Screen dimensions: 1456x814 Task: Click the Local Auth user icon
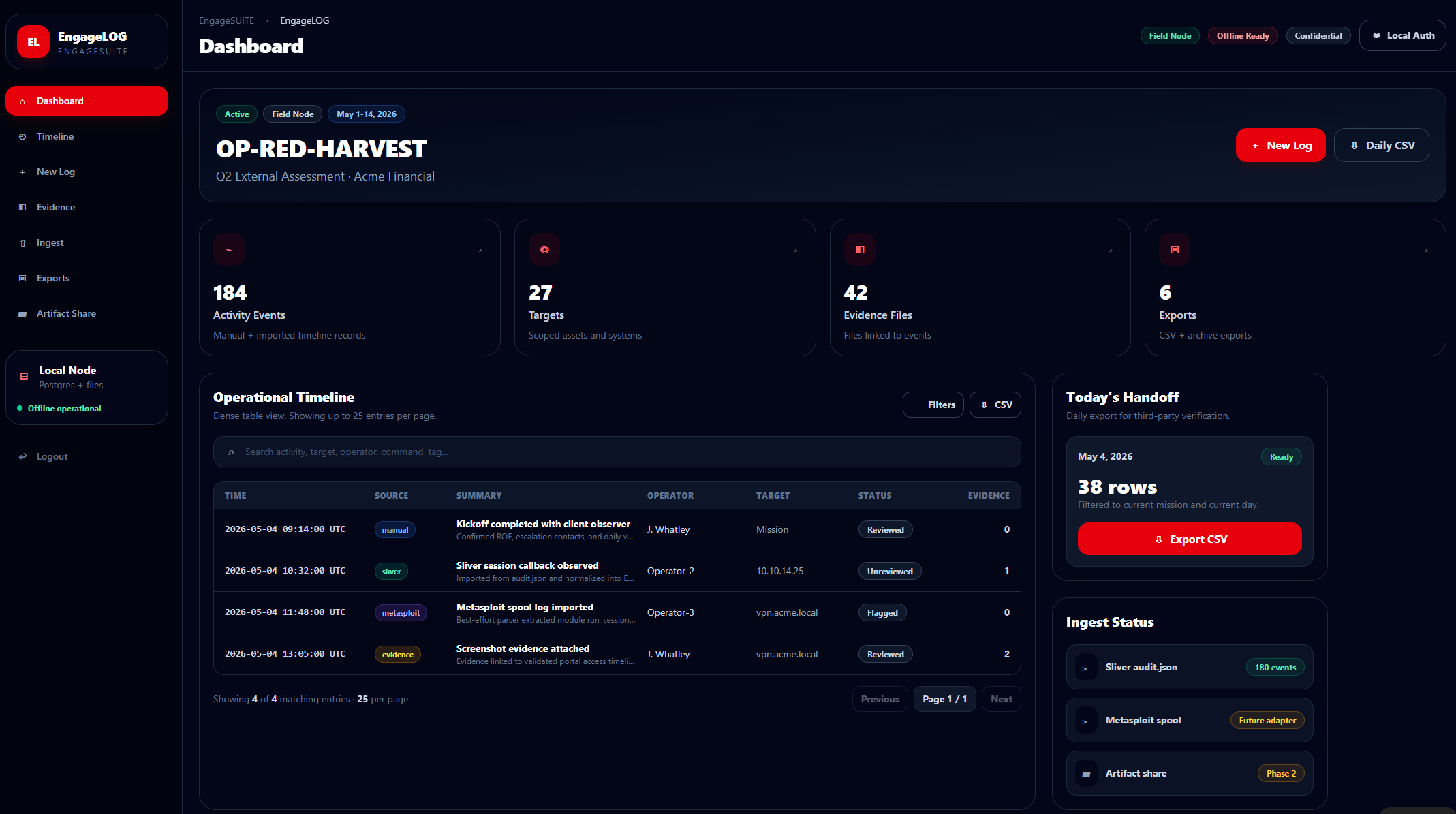(x=1376, y=35)
